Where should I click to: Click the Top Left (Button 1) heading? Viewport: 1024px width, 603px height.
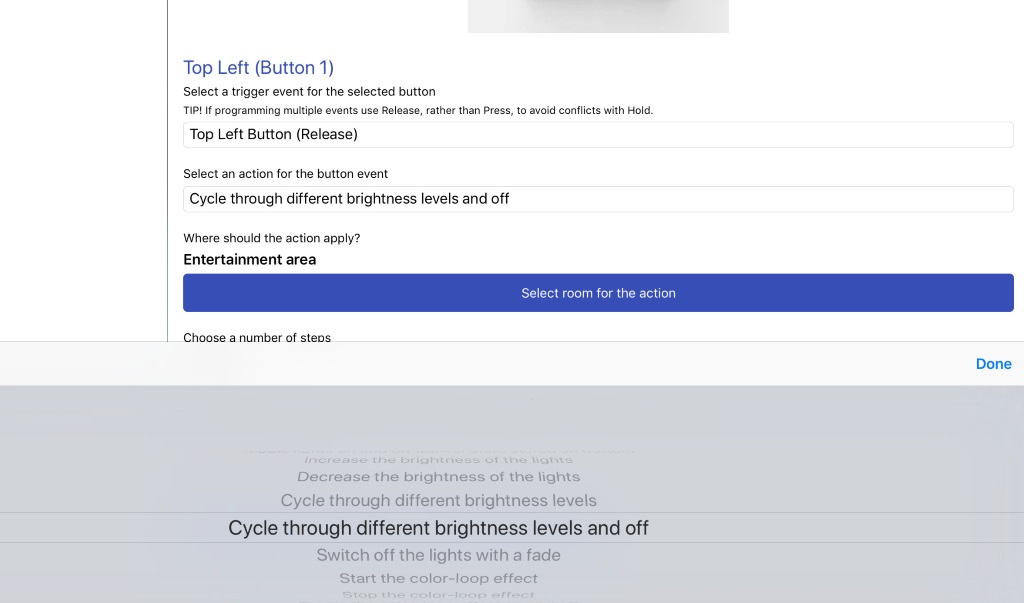pyautogui.click(x=259, y=67)
